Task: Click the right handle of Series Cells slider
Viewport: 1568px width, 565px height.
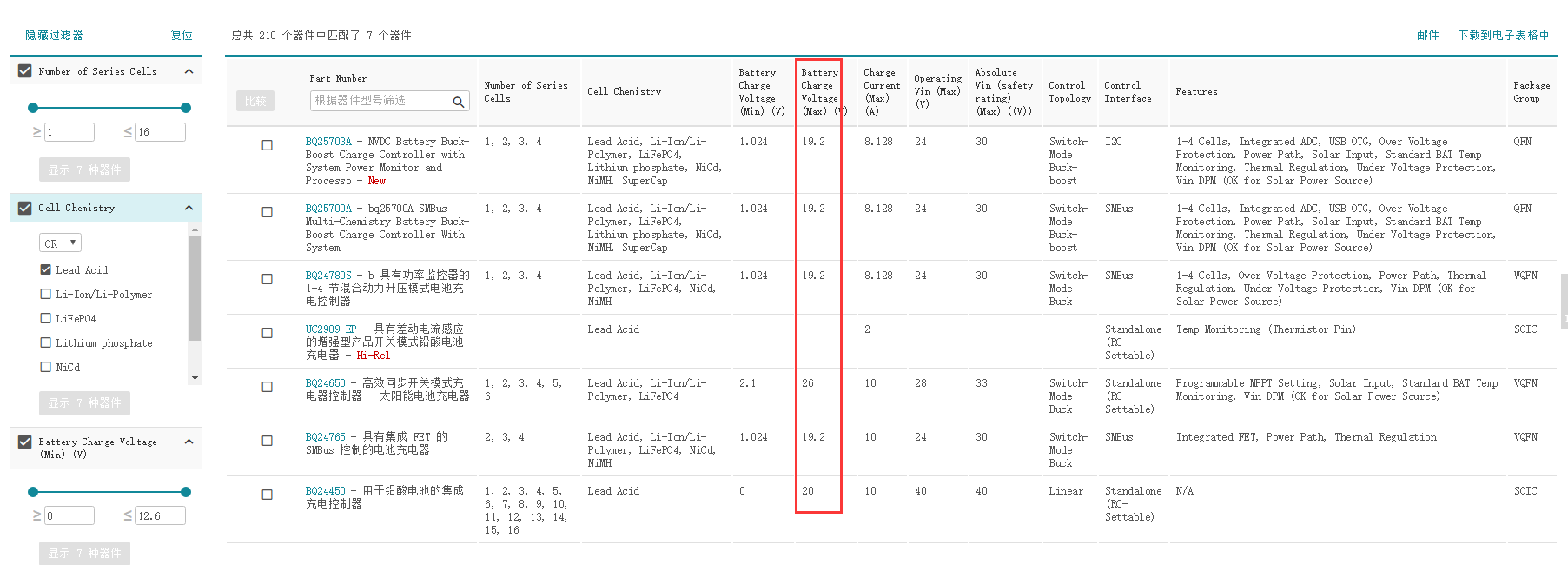Action: tap(185, 108)
